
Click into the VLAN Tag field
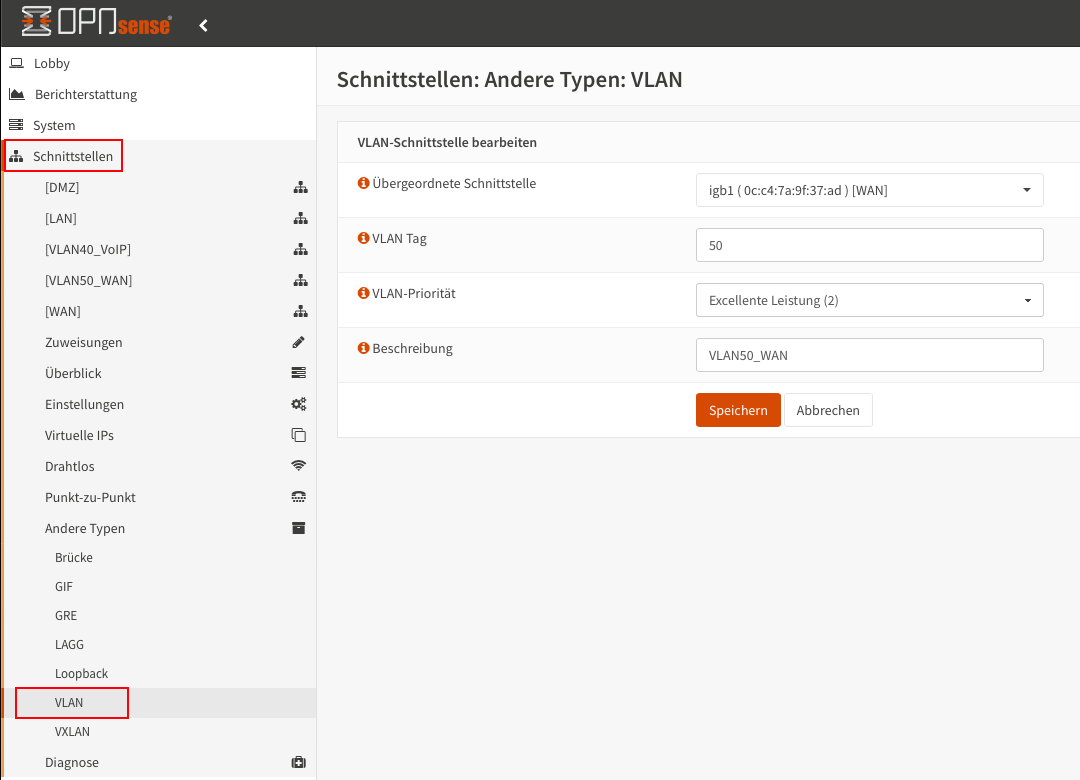[869, 245]
